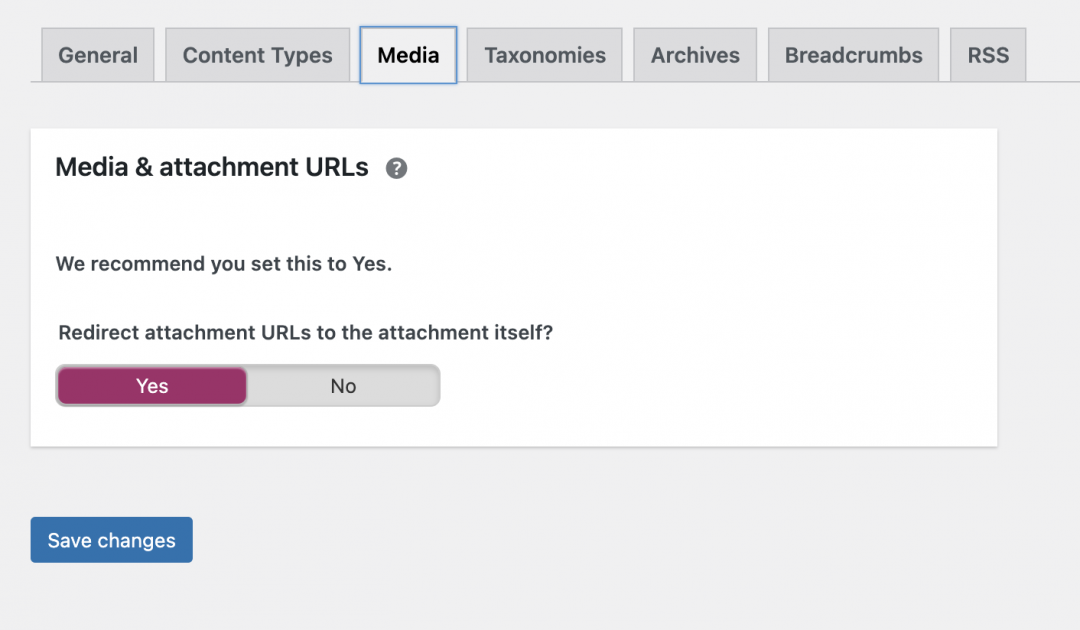This screenshot has width=1080, height=630.
Task: View RSS feed settings
Action: click(988, 55)
